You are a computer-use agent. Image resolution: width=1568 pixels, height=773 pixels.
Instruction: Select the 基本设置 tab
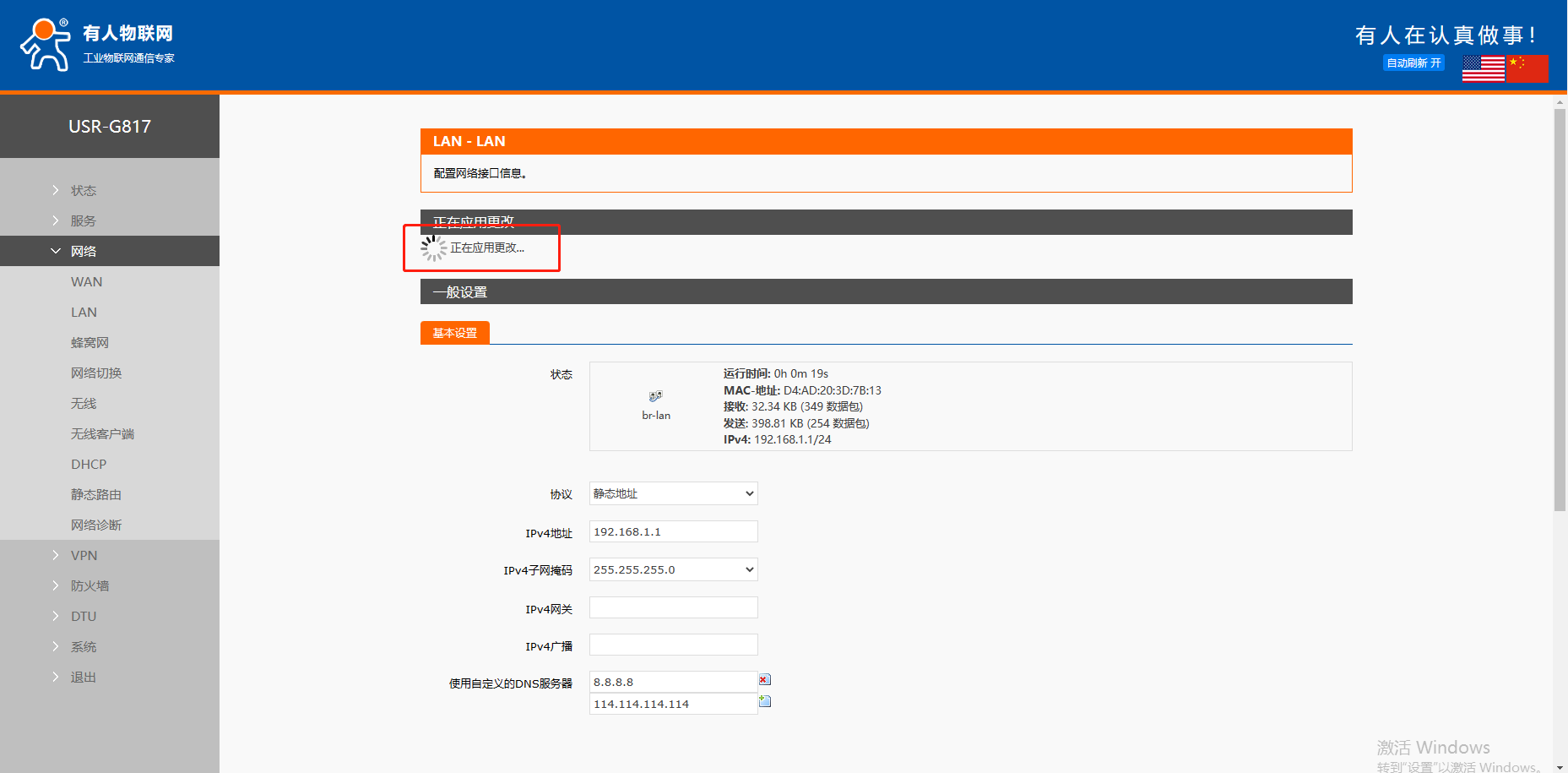(x=454, y=333)
